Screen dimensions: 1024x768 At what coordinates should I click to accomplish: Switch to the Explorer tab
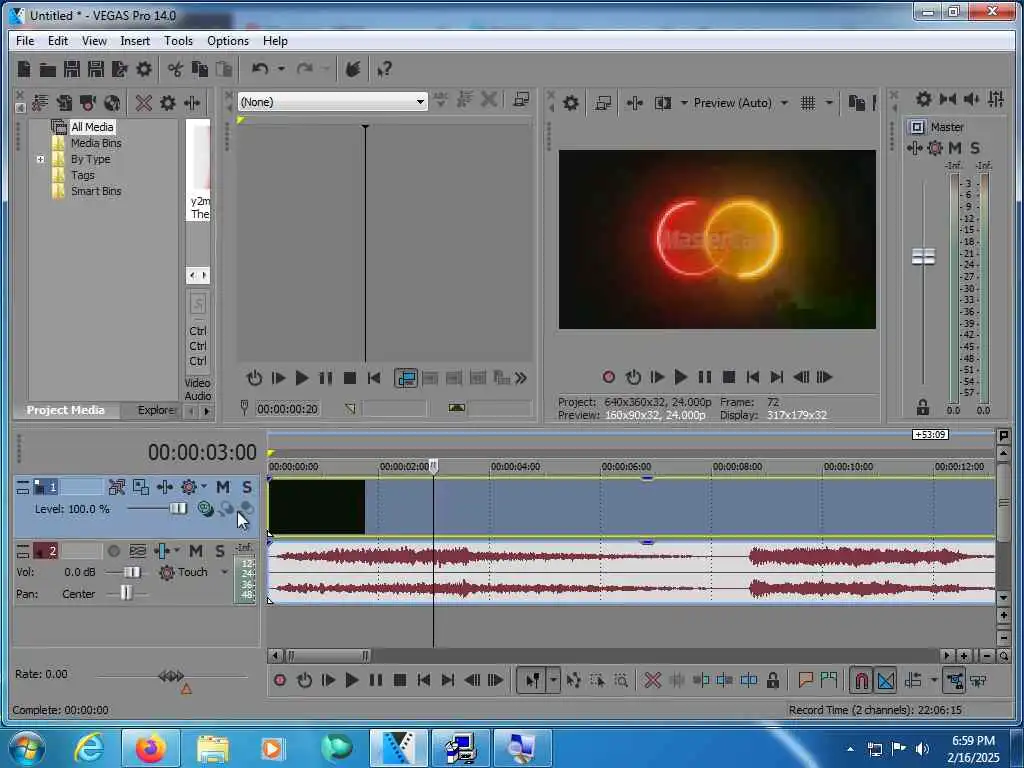[156, 410]
